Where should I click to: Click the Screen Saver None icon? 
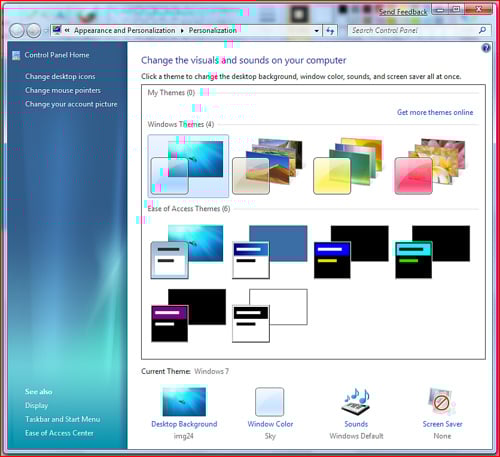(442, 402)
